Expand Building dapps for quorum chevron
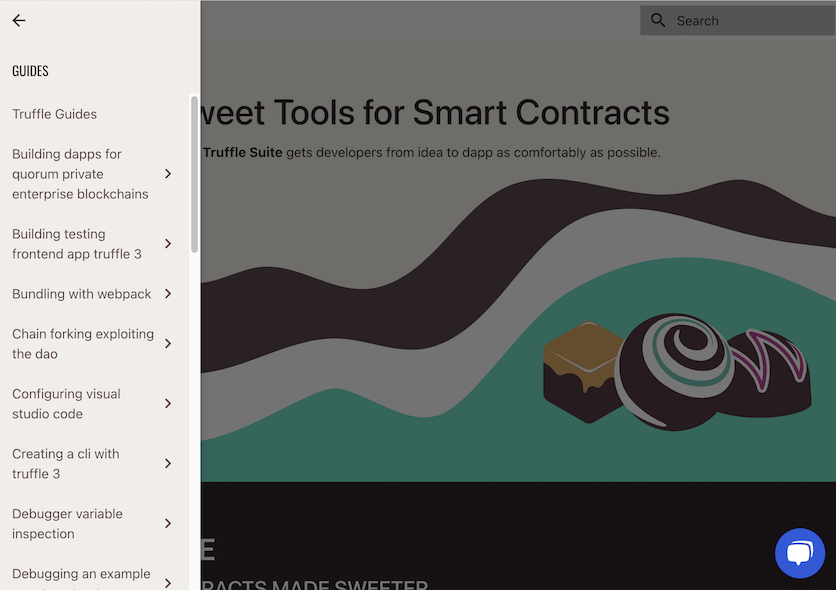Image resolution: width=836 pixels, height=590 pixels. coord(168,174)
